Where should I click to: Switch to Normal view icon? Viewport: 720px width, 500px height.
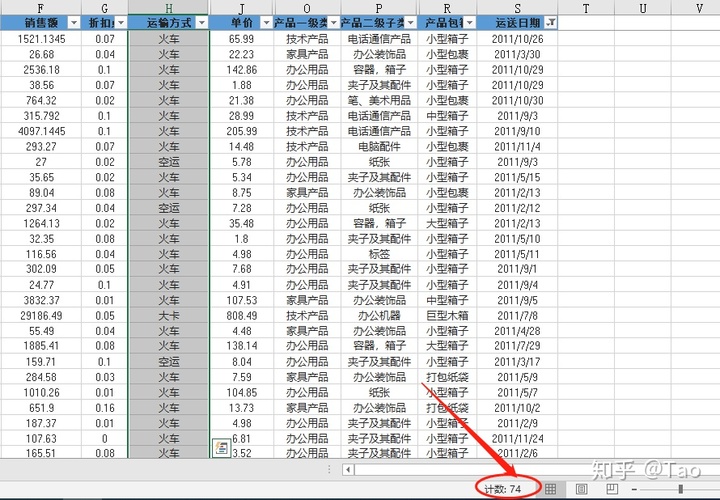click(x=551, y=489)
